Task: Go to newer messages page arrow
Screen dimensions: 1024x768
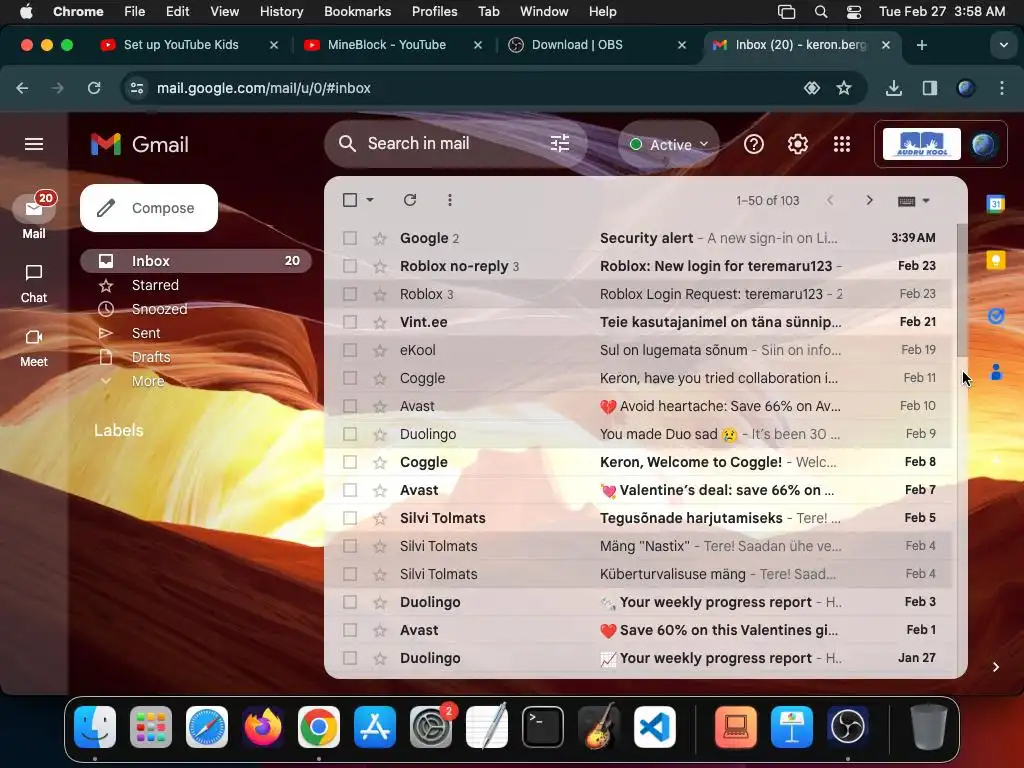Action: pos(830,200)
